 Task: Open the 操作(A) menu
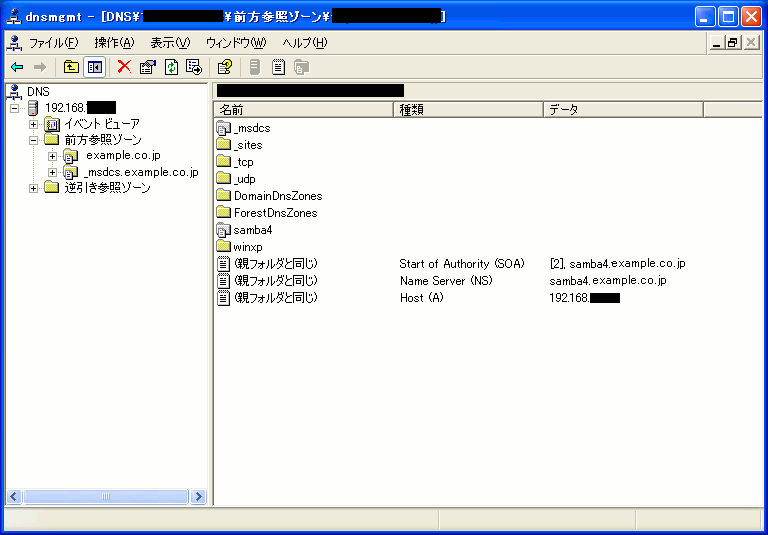114,43
